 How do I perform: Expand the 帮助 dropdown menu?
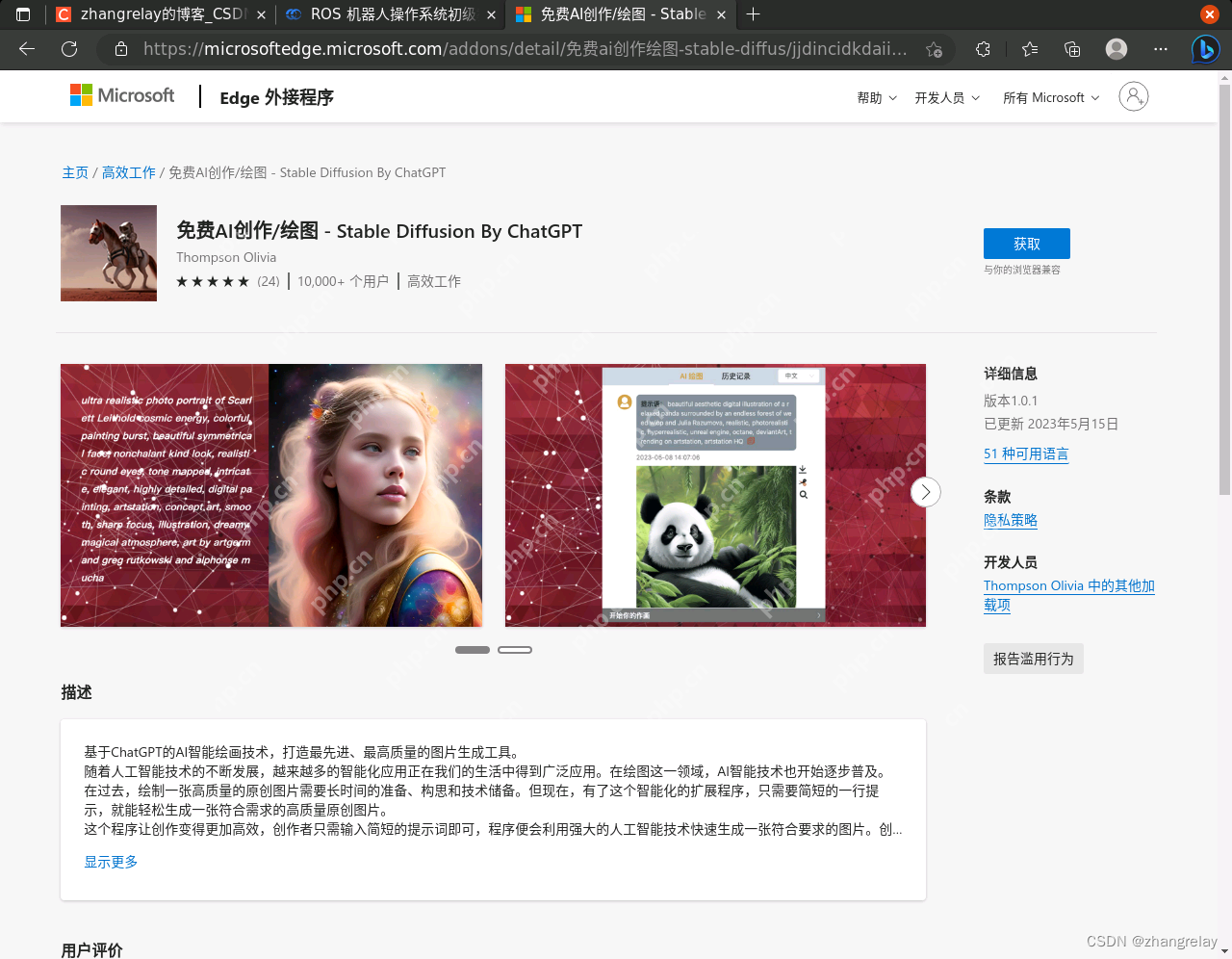point(876,97)
